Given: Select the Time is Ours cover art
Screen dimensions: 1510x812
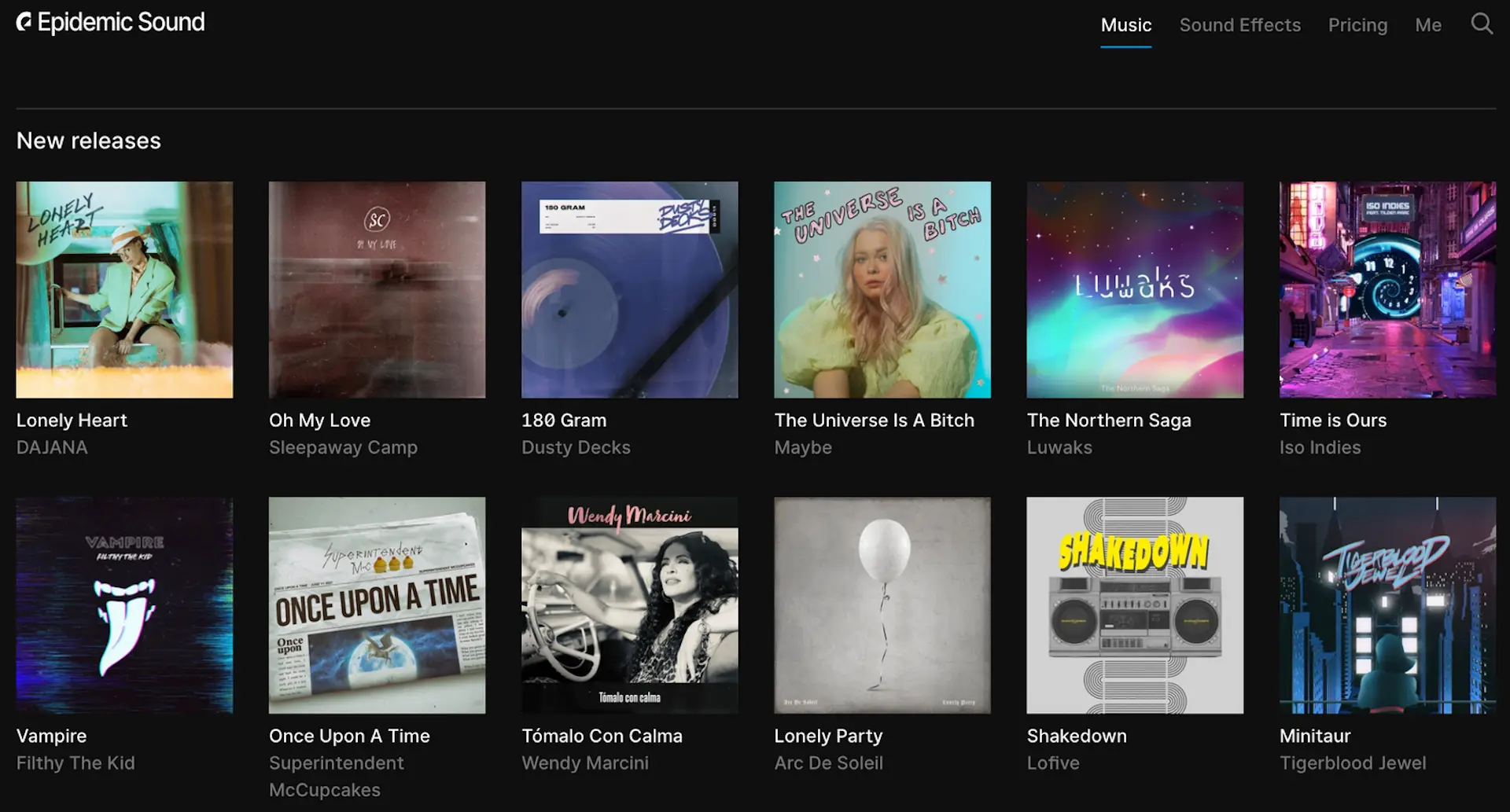Looking at the screenshot, I should 1388,290.
